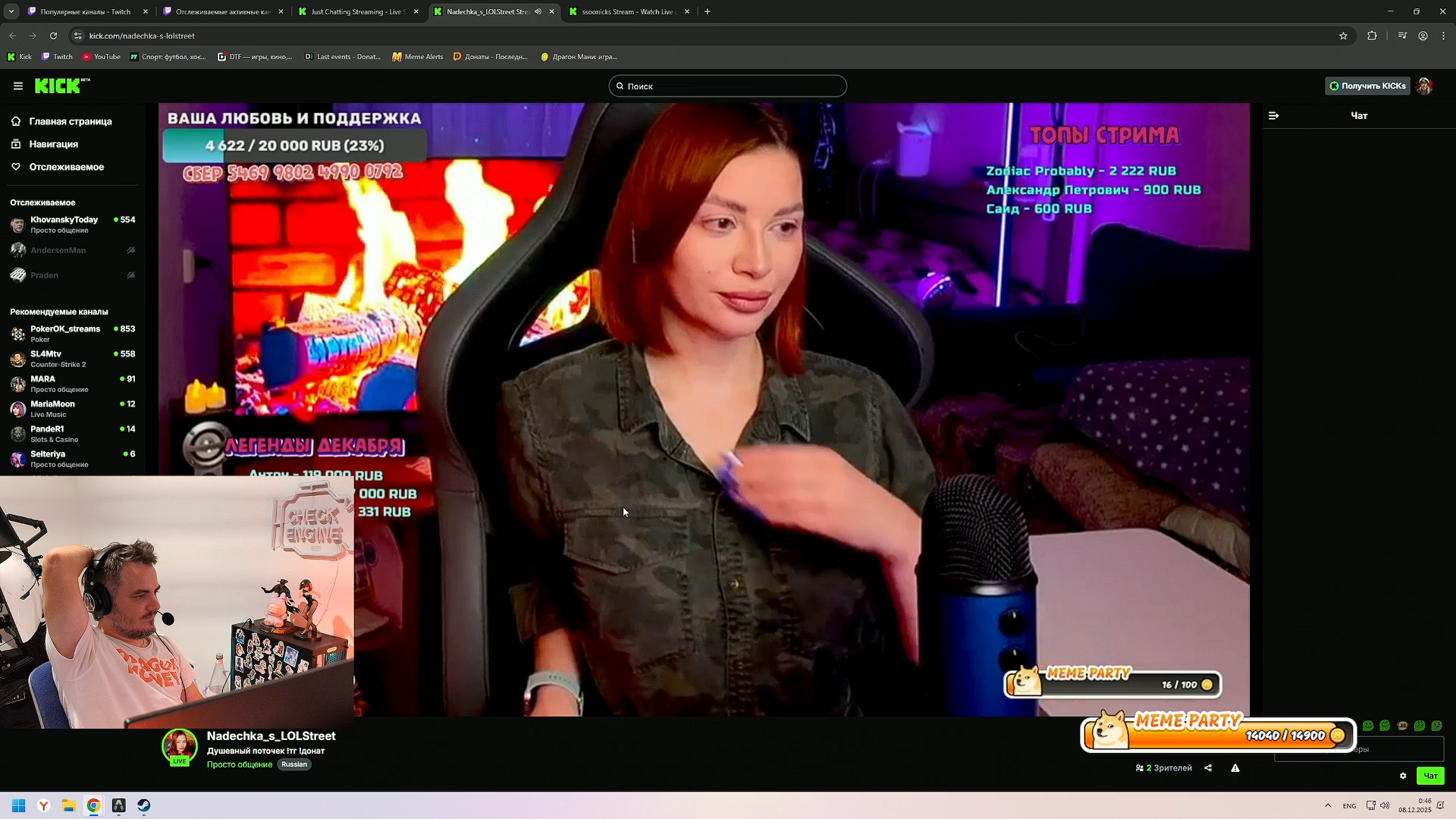Click the share stream icon
1456x819 pixels.
click(x=1208, y=768)
